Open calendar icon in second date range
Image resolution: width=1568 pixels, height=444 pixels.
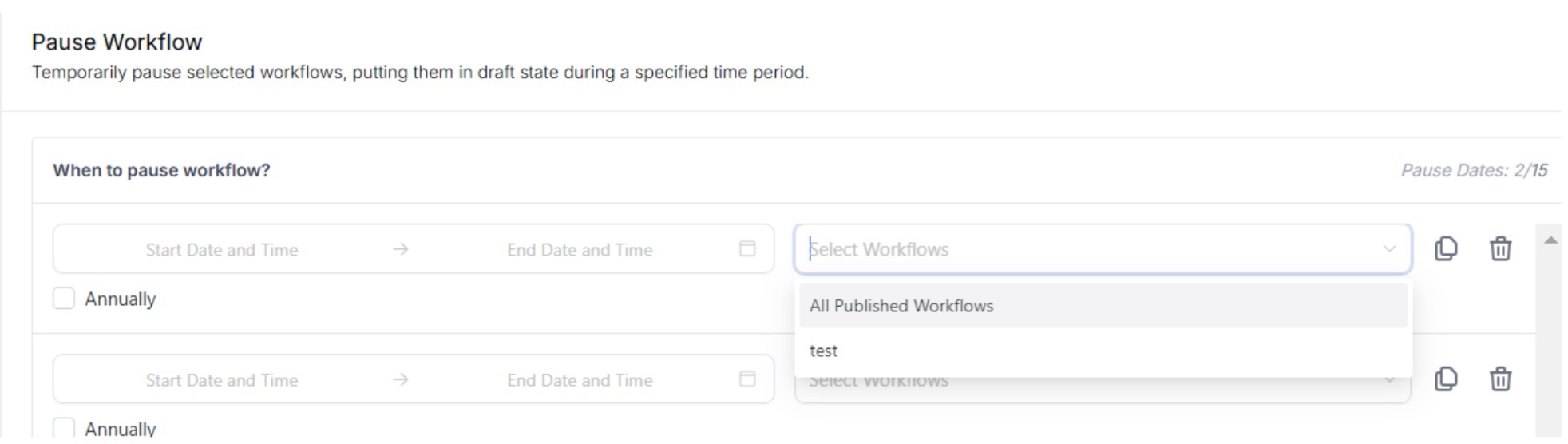point(747,379)
